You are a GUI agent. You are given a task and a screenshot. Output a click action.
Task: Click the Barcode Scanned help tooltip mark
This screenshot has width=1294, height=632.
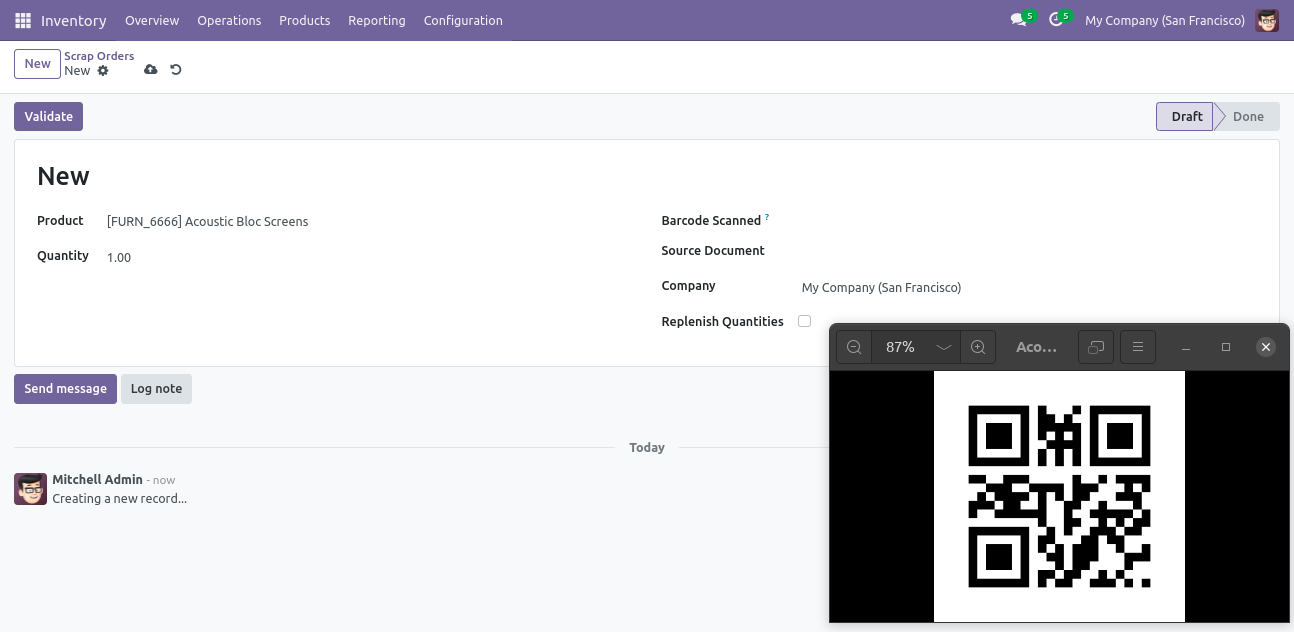click(x=767, y=216)
